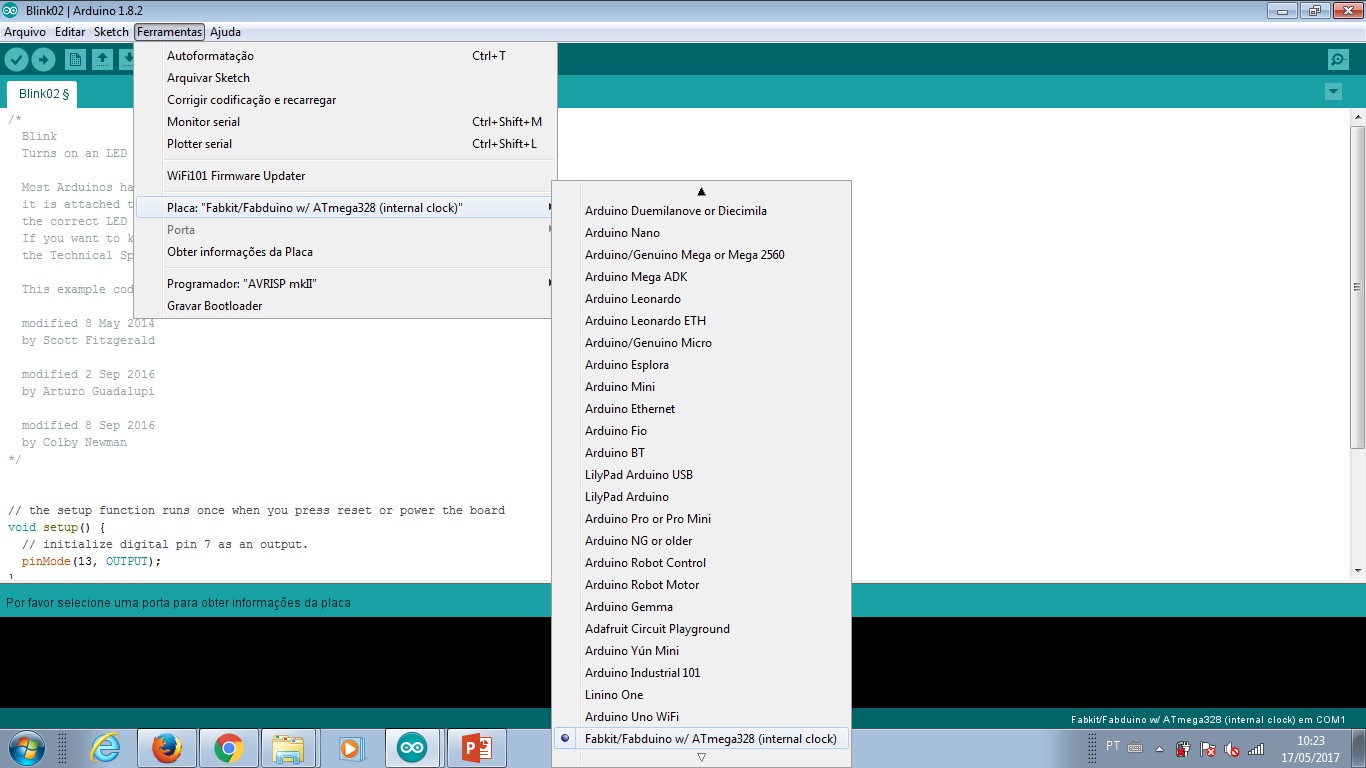Click the board list up arrow
This screenshot has width=1366, height=768.
click(x=702, y=191)
